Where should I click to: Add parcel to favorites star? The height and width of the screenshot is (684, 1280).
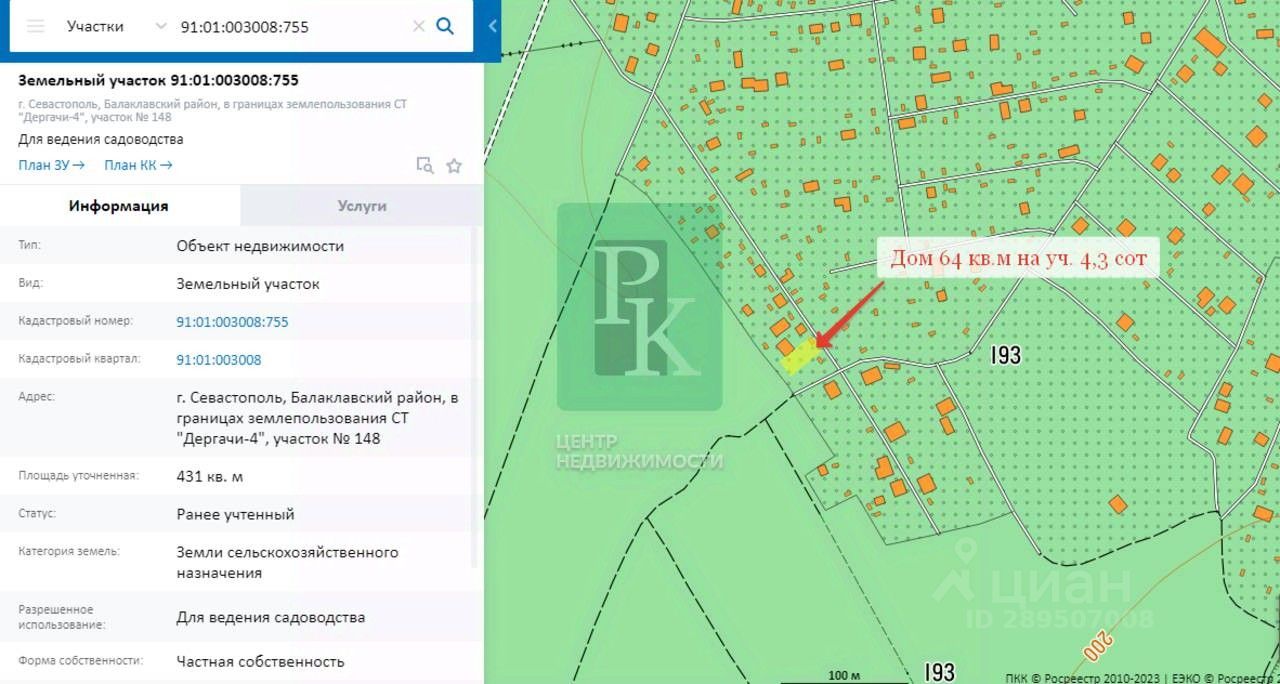(x=454, y=166)
